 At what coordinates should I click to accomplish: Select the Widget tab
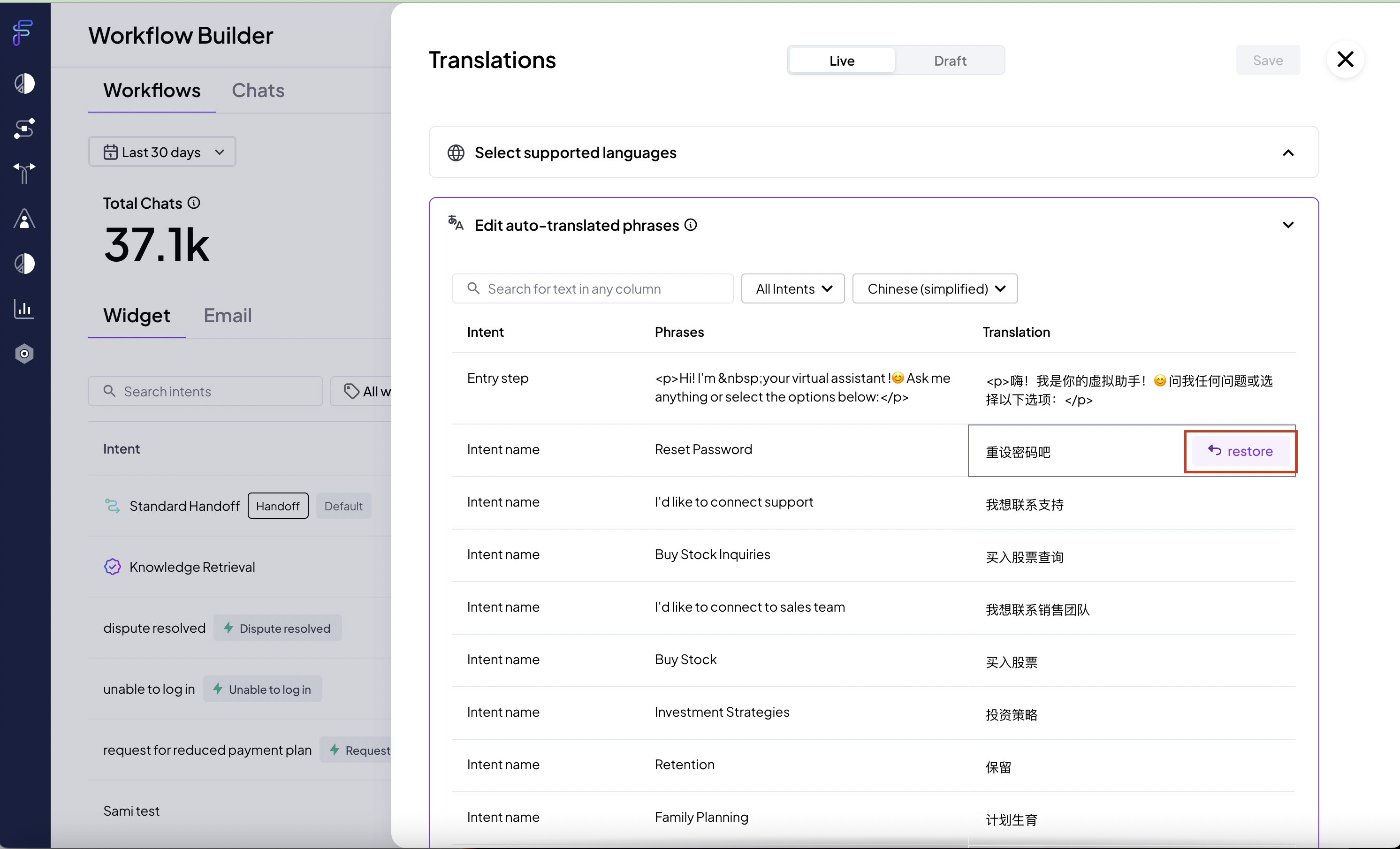pyautogui.click(x=137, y=315)
